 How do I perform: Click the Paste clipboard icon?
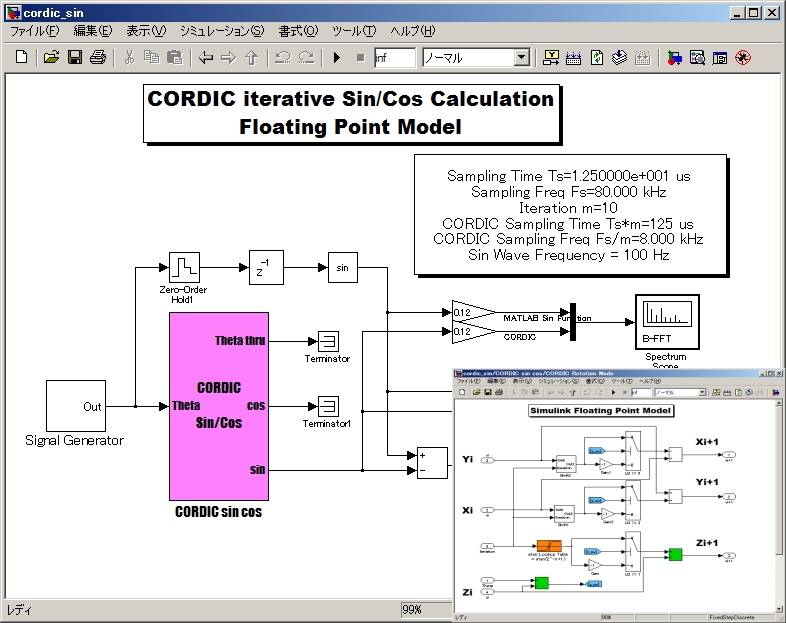[174, 58]
